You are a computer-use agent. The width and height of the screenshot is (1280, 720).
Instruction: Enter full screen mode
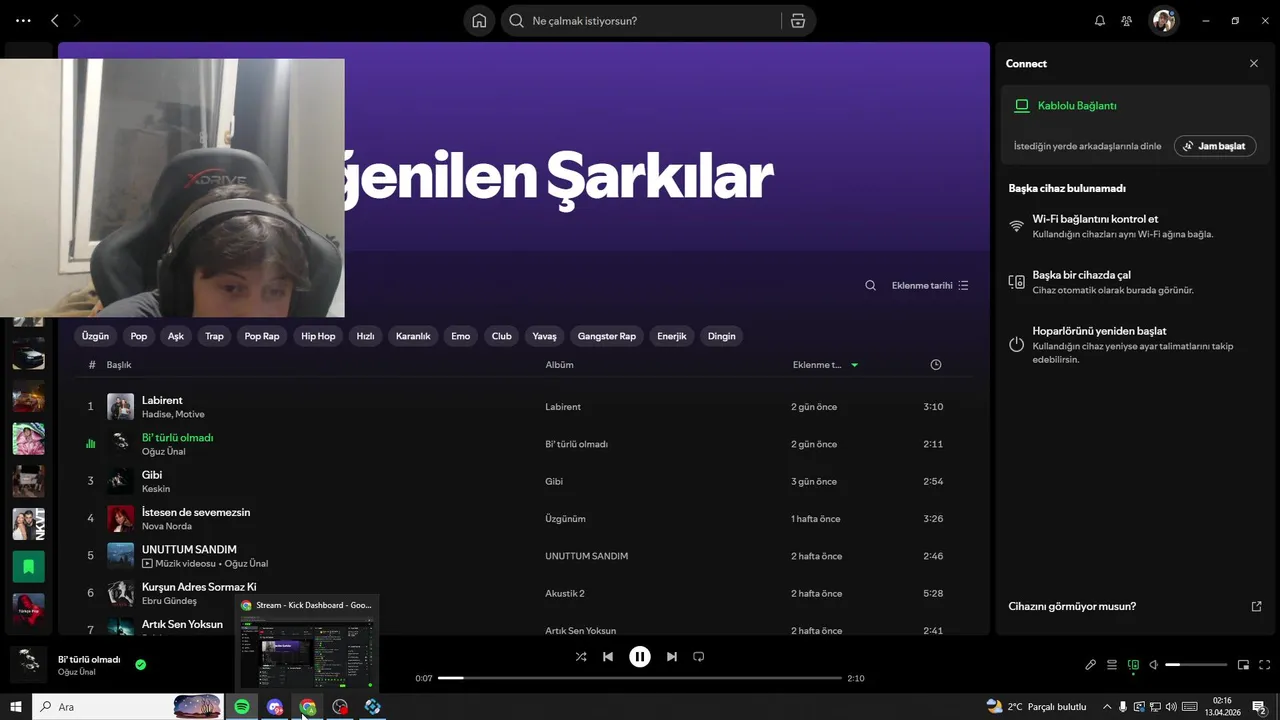tap(1264, 665)
